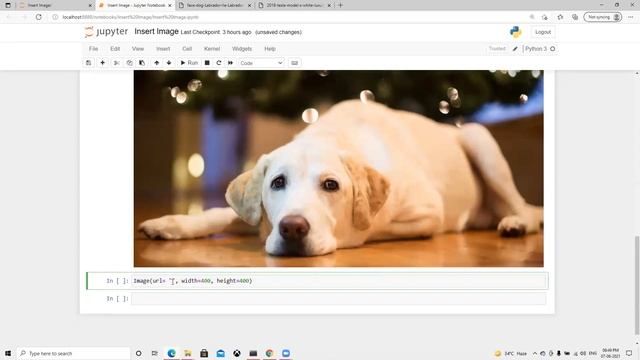Open the notification center icon
Image resolution: width=640 pixels, height=360 pixels.
click(x=629, y=353)
